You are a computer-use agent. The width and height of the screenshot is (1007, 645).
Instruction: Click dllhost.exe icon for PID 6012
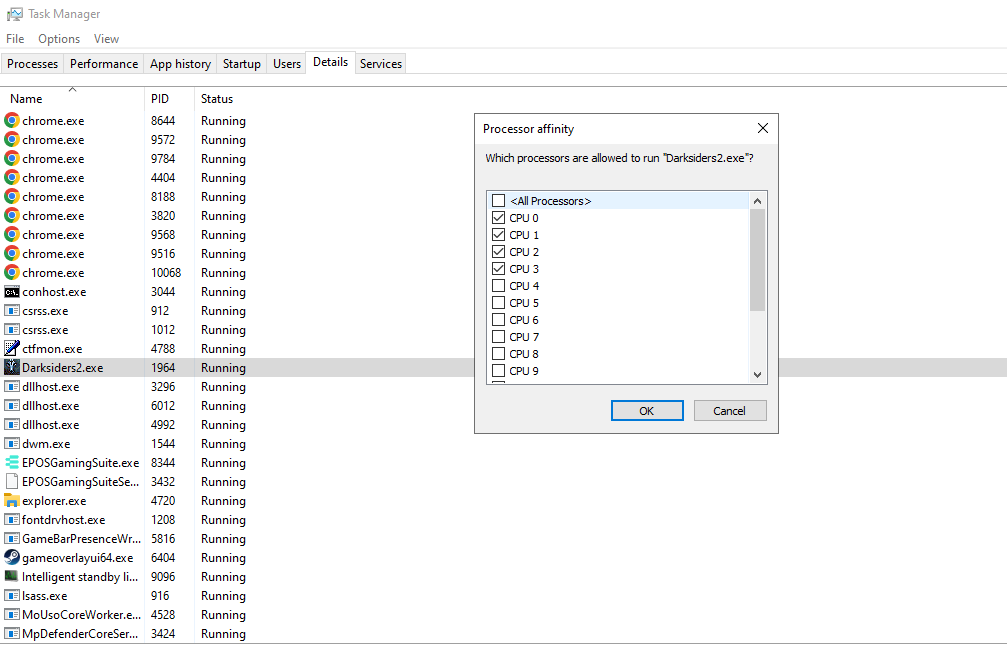pyautogui.click(x=12, y=405)
